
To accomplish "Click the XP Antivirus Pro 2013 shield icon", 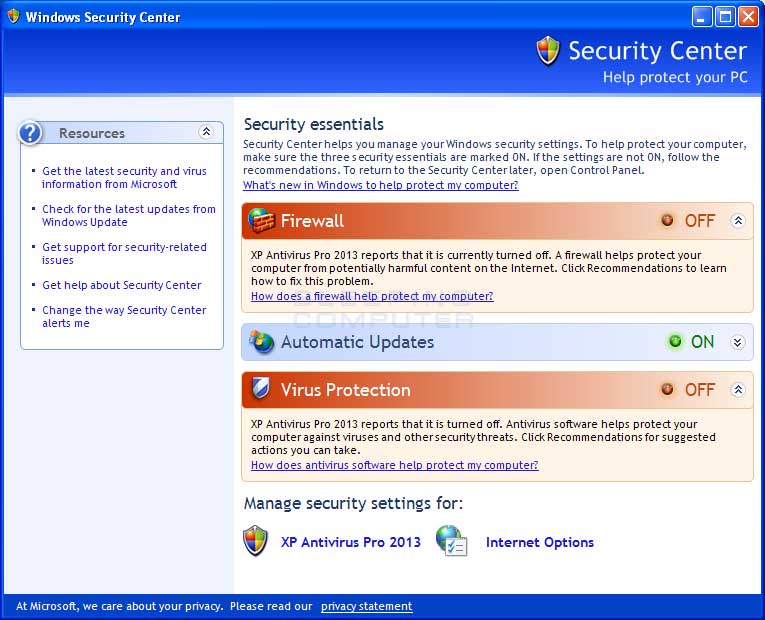I will [255, 541].
